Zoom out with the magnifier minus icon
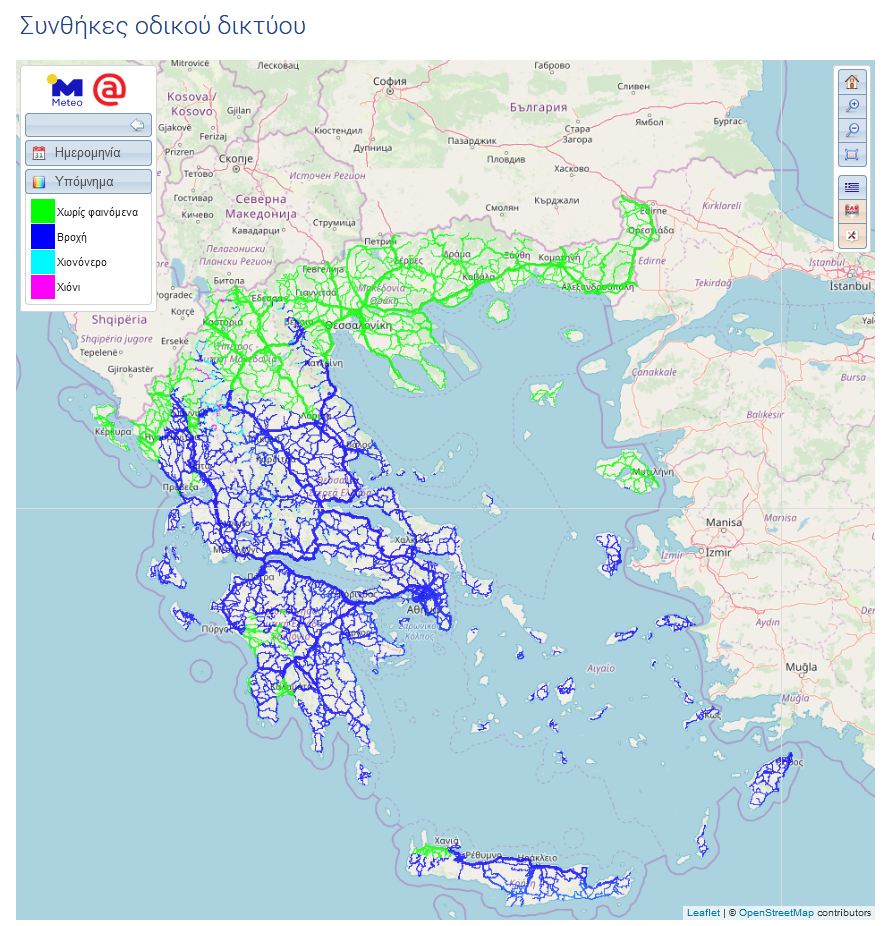The height and width of the screenshot is (926, 890). click(x=852, y=130)
